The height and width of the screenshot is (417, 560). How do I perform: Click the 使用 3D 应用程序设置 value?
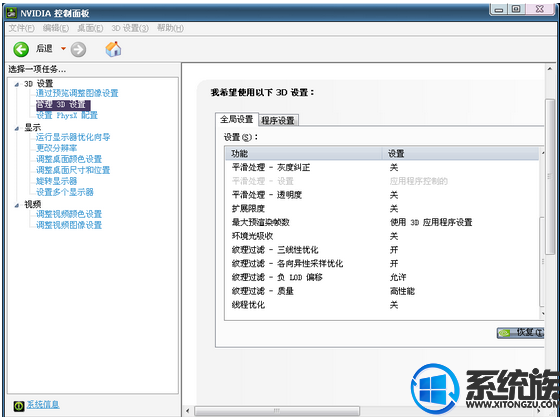pyautogui.click(x=431, y=222)
